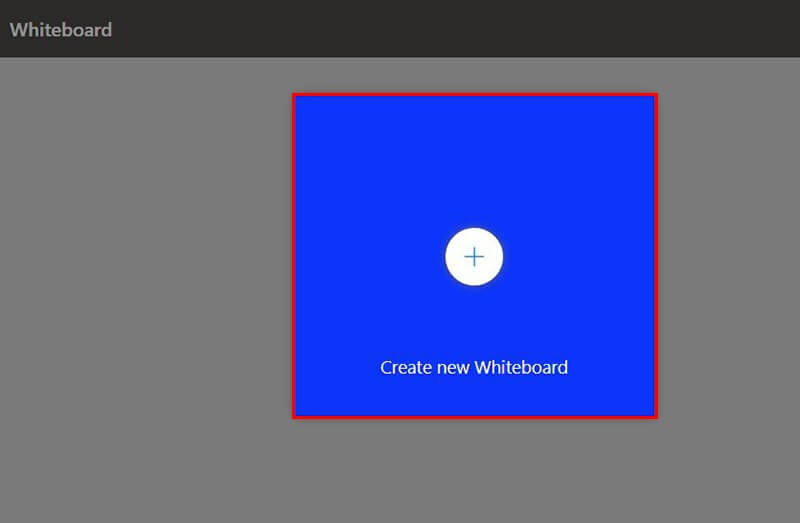Click blue tile area below the Create text
This screenshot has width=800, height=523.
[474, 396]
